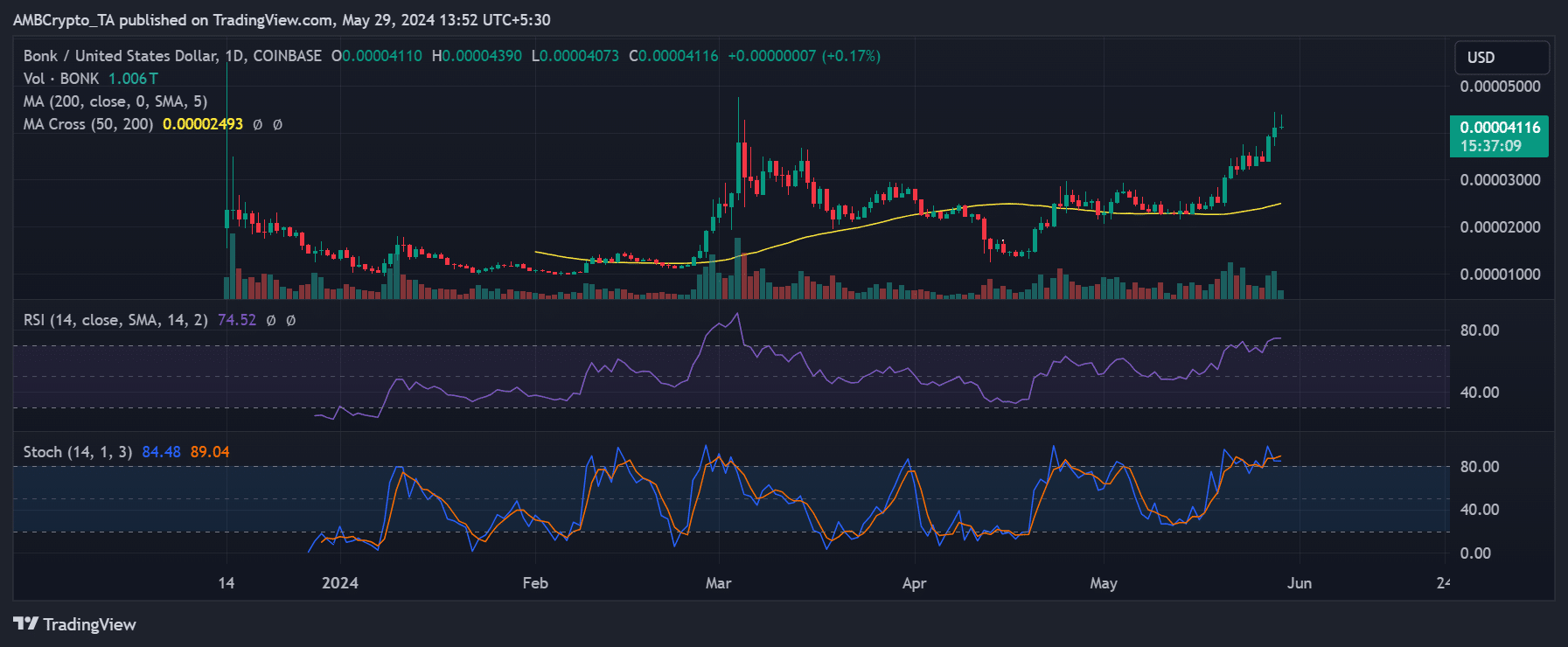
Task: Select the Stoch blue value 84.48
Action: click(162, 452)
